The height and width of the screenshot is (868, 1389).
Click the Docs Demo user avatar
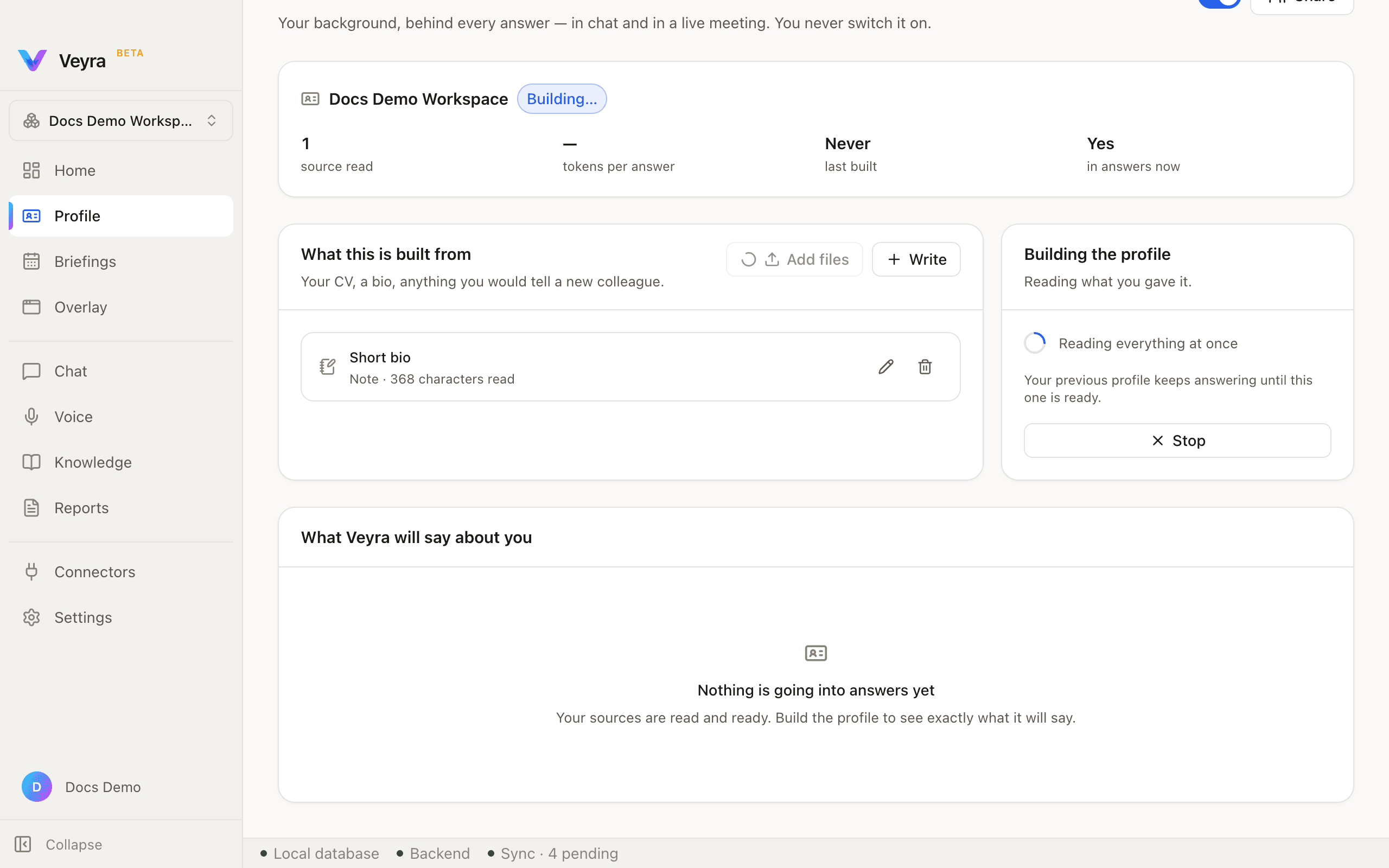click(37, 787)
